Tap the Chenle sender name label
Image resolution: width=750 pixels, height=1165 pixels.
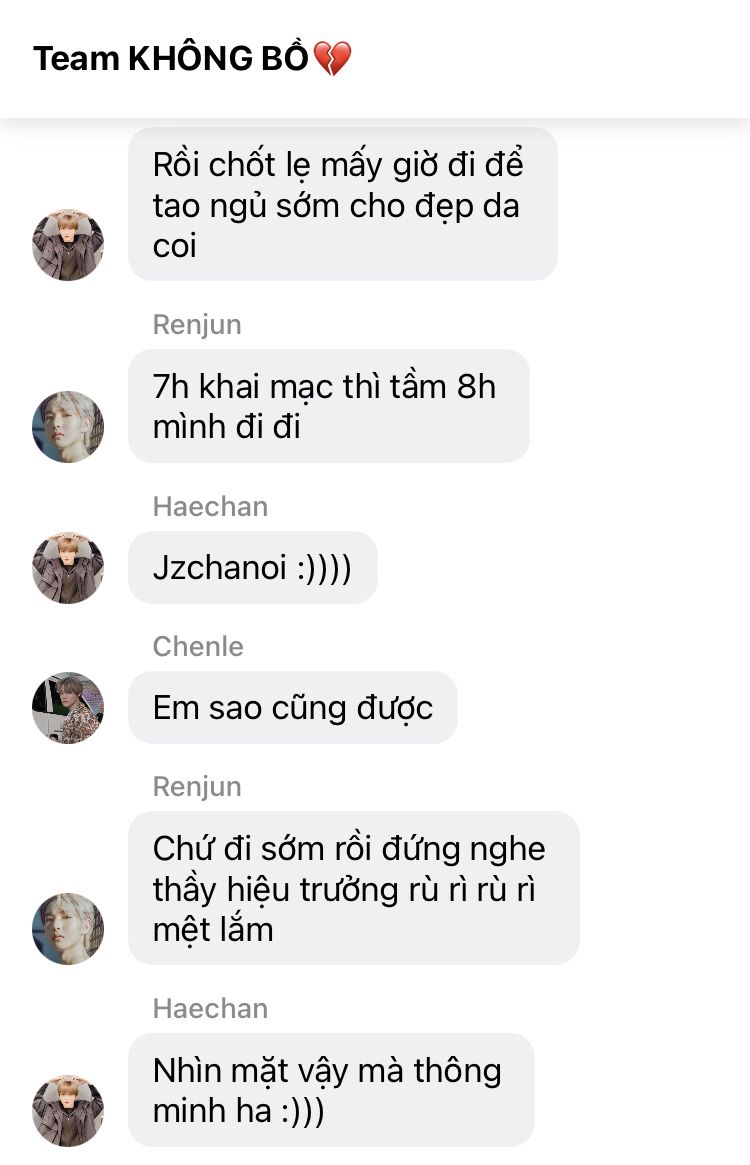pos(198,646)
